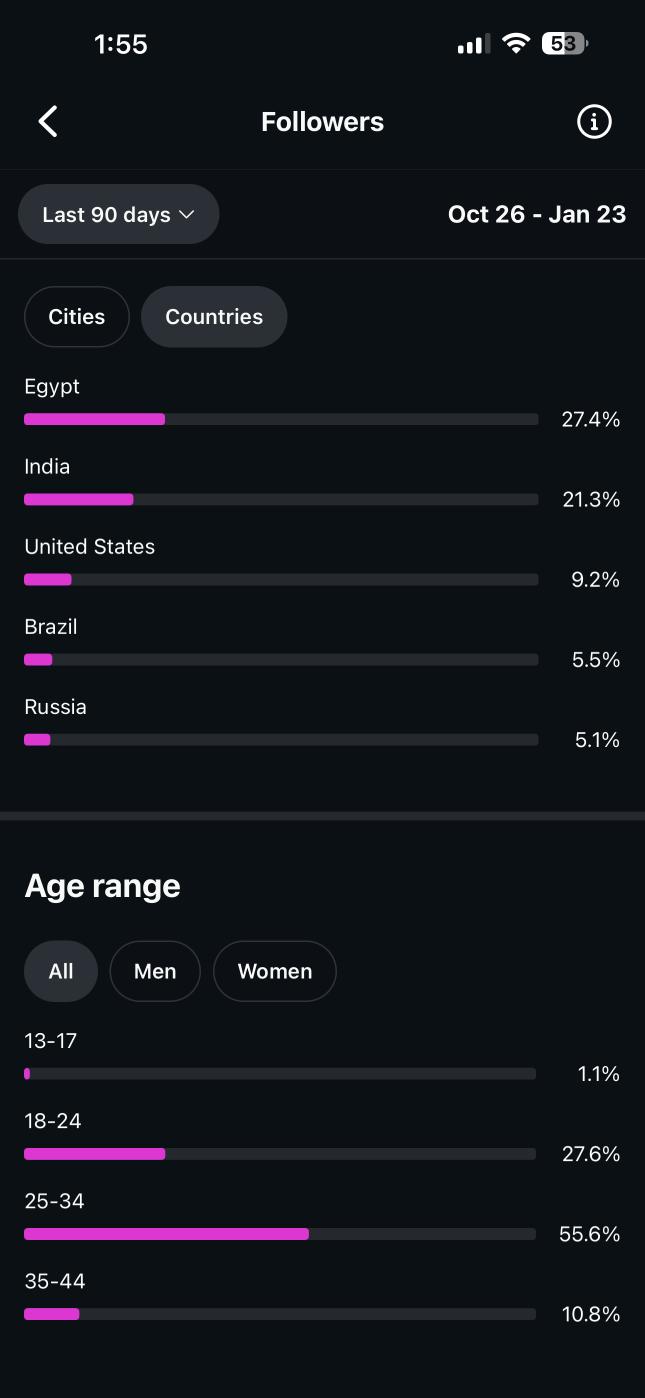Image resolution: width=645 pixels, height=1398 pixels.
Task: Select the Countries tab
Action: 214,317
